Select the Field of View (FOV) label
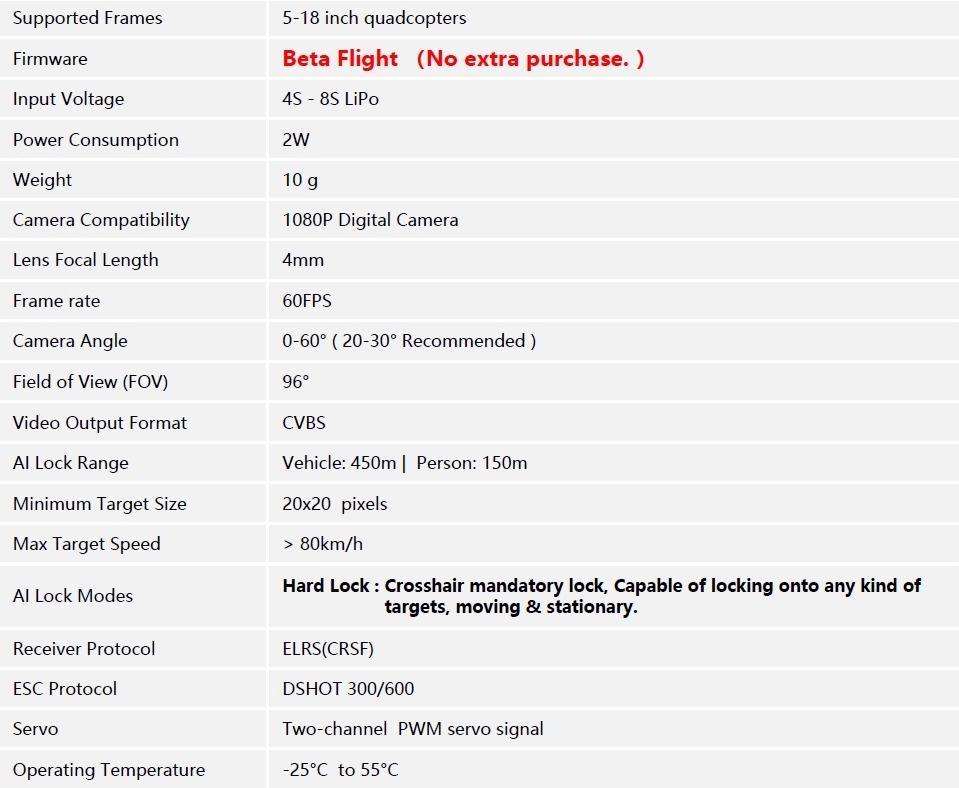The height and width of the screenshot is (788, 959). (x=91, y=382)
